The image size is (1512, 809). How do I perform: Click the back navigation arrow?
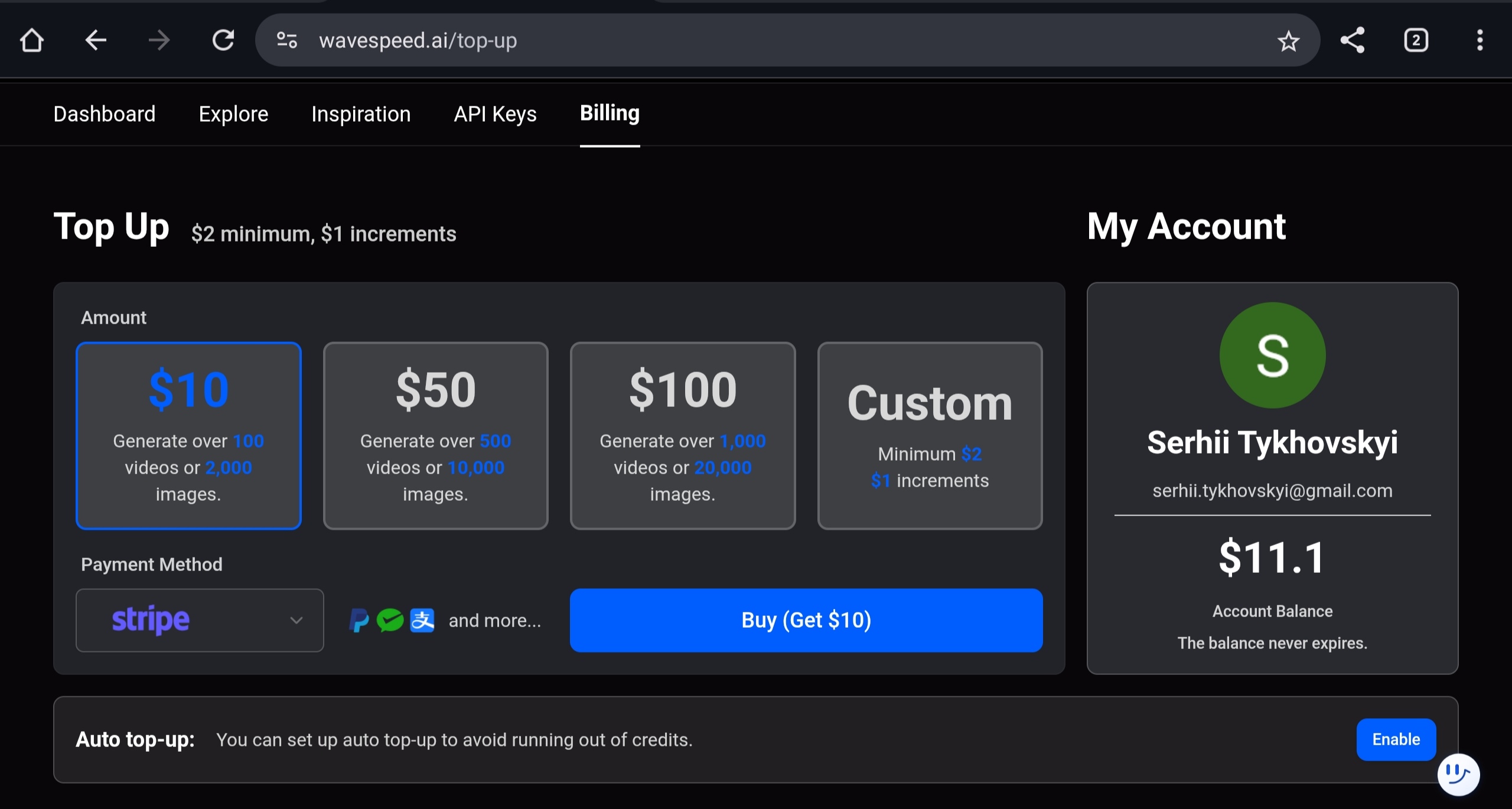(96, 41)
